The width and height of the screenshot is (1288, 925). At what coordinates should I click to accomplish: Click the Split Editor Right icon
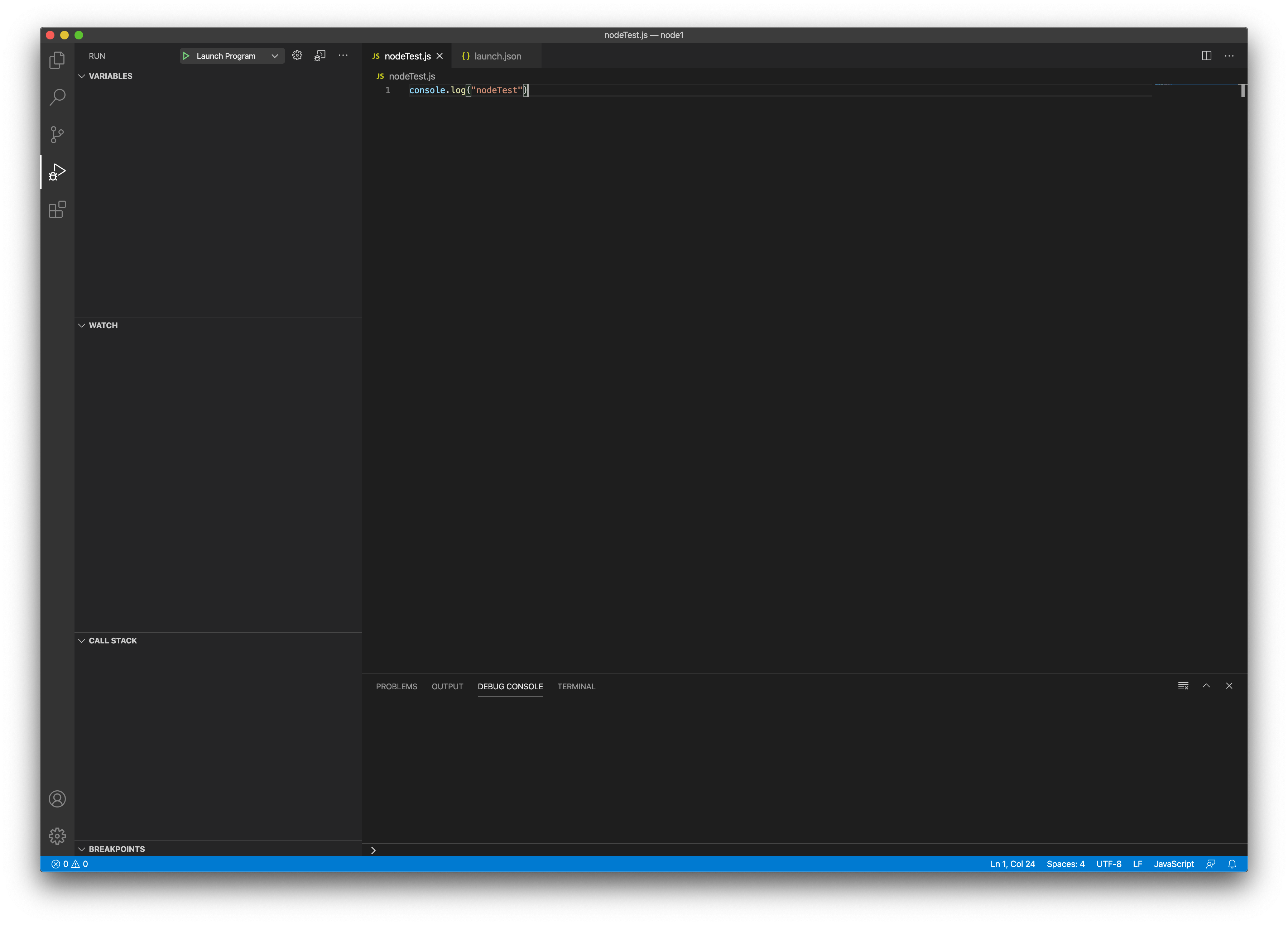1206,56
